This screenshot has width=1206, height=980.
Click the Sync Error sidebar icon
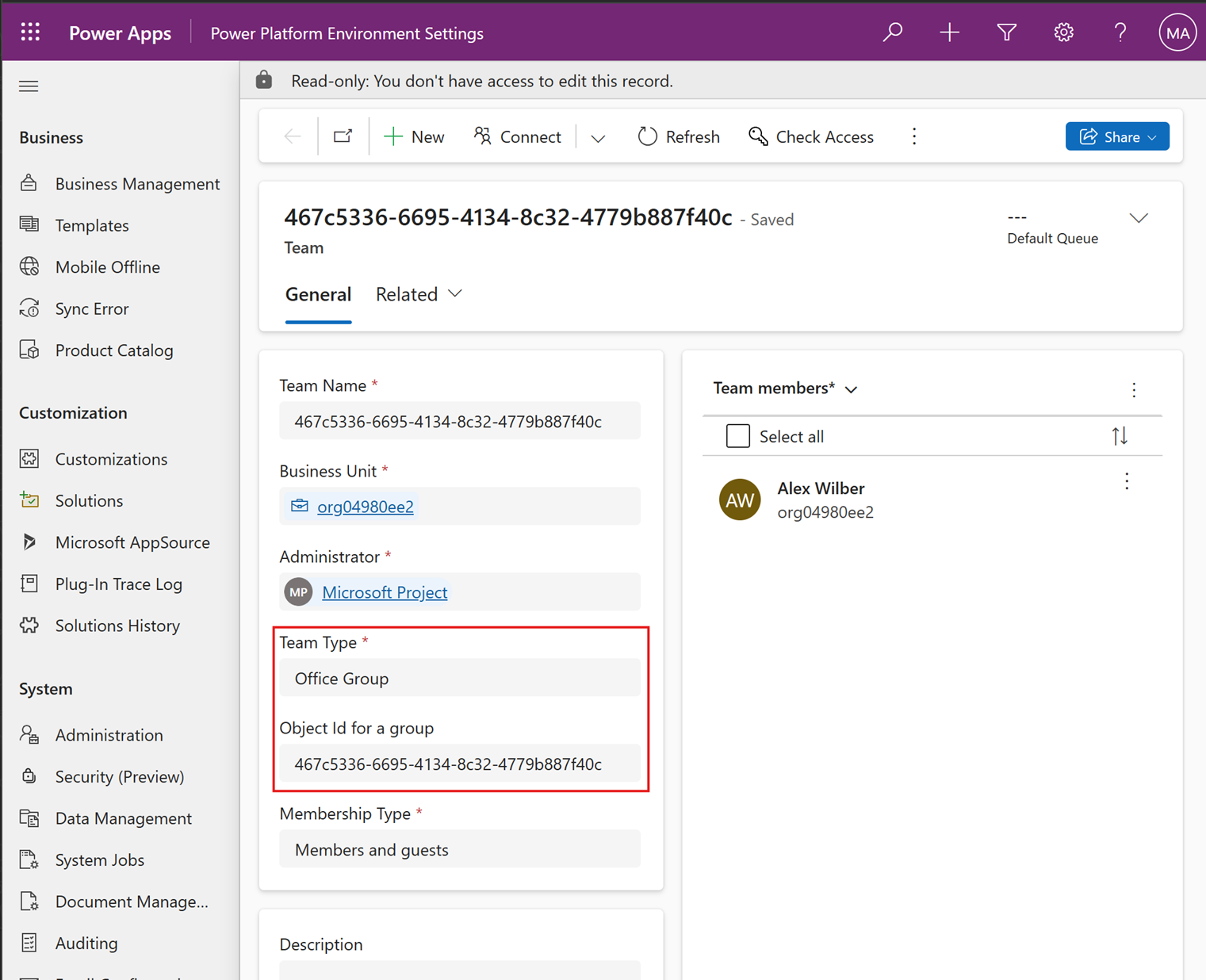click(29, 308)
